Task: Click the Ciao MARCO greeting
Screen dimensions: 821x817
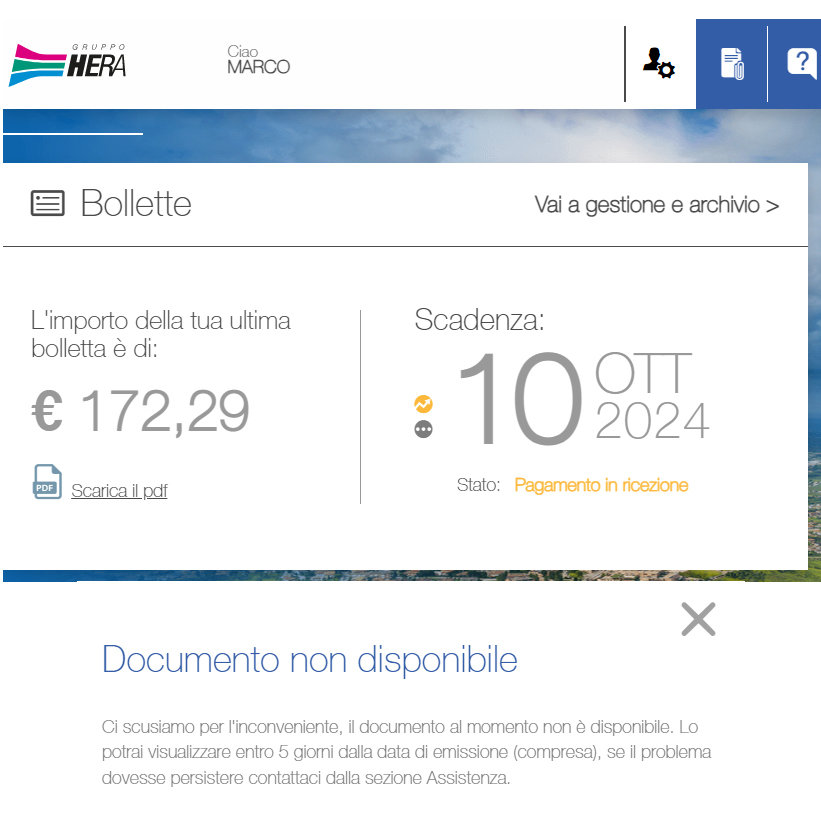Action: (258, 60)
